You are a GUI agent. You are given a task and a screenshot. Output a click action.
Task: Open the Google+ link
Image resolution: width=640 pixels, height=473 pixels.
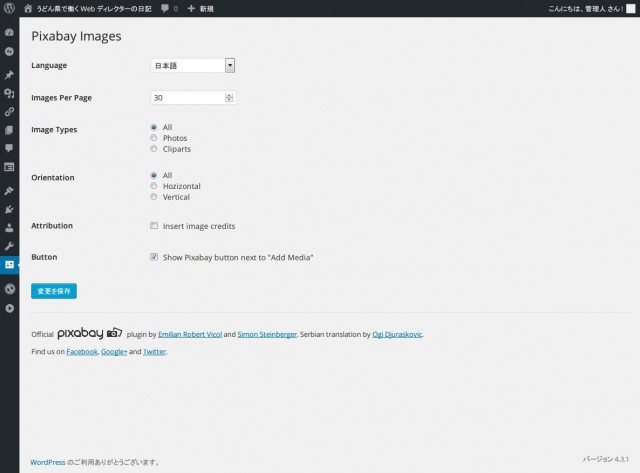click(114, 351)
